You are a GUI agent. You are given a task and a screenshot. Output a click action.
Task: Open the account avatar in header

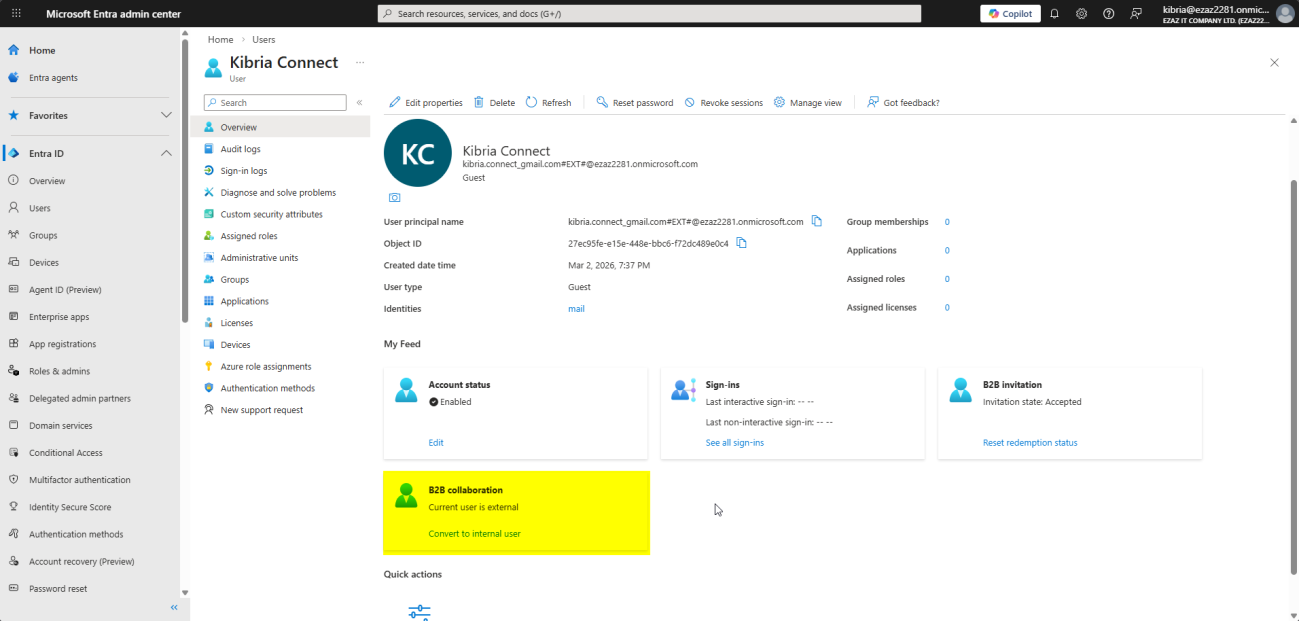pos(1285,14)
